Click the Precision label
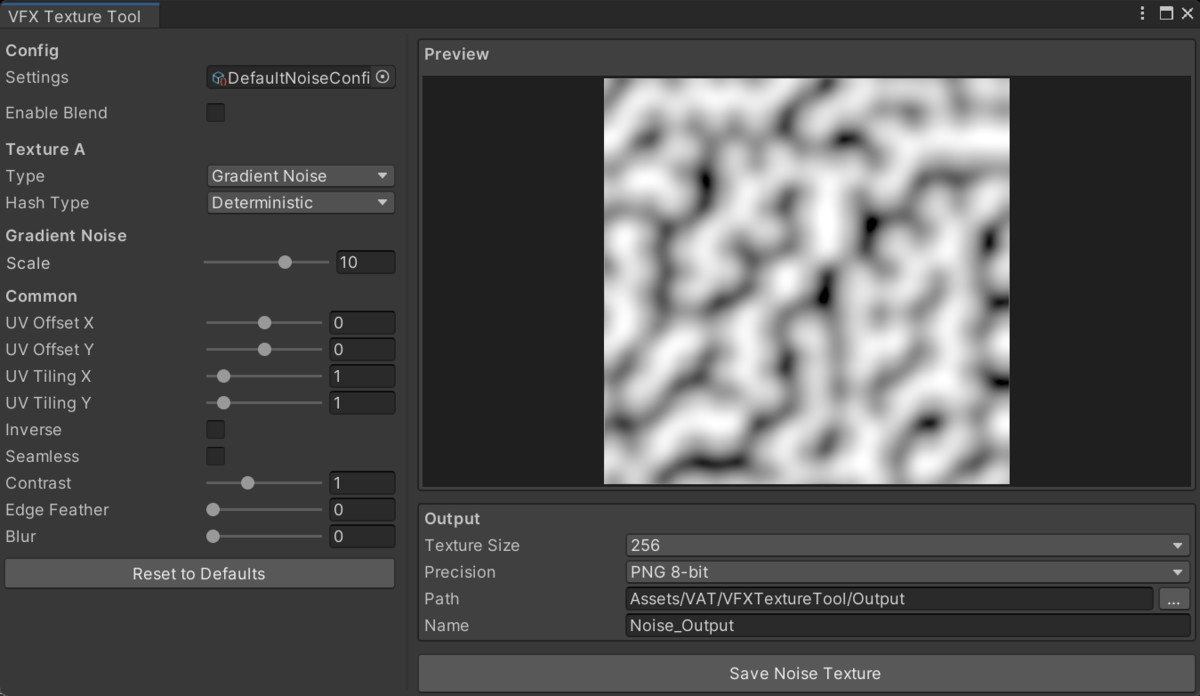Image resolution: width=1200 pixels, height=696 pixels. point(460,572)
